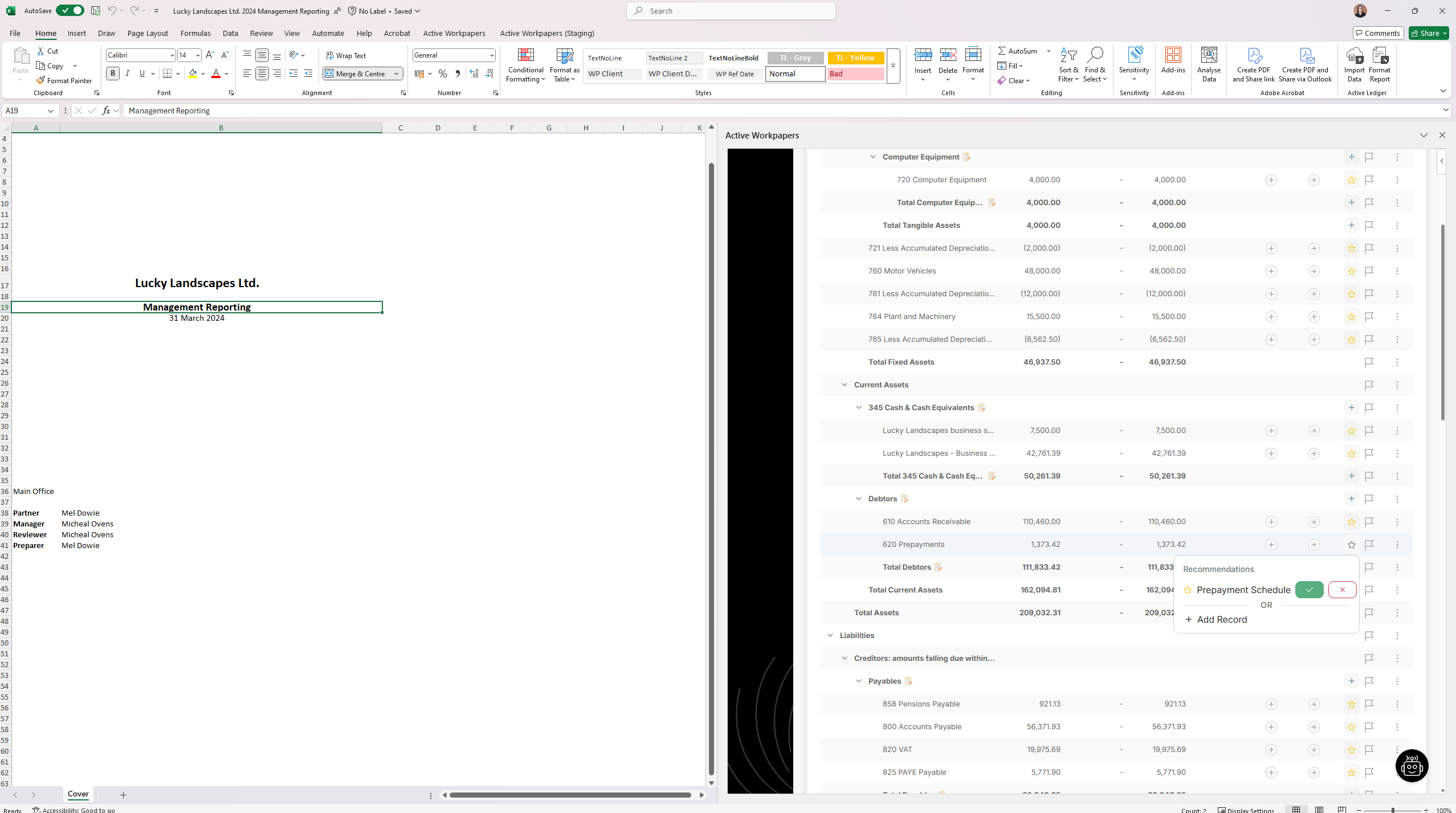Viewport: 1456px width, 813px height.
Task: Click the Search box in title bar
Action: tap(731, 11)
